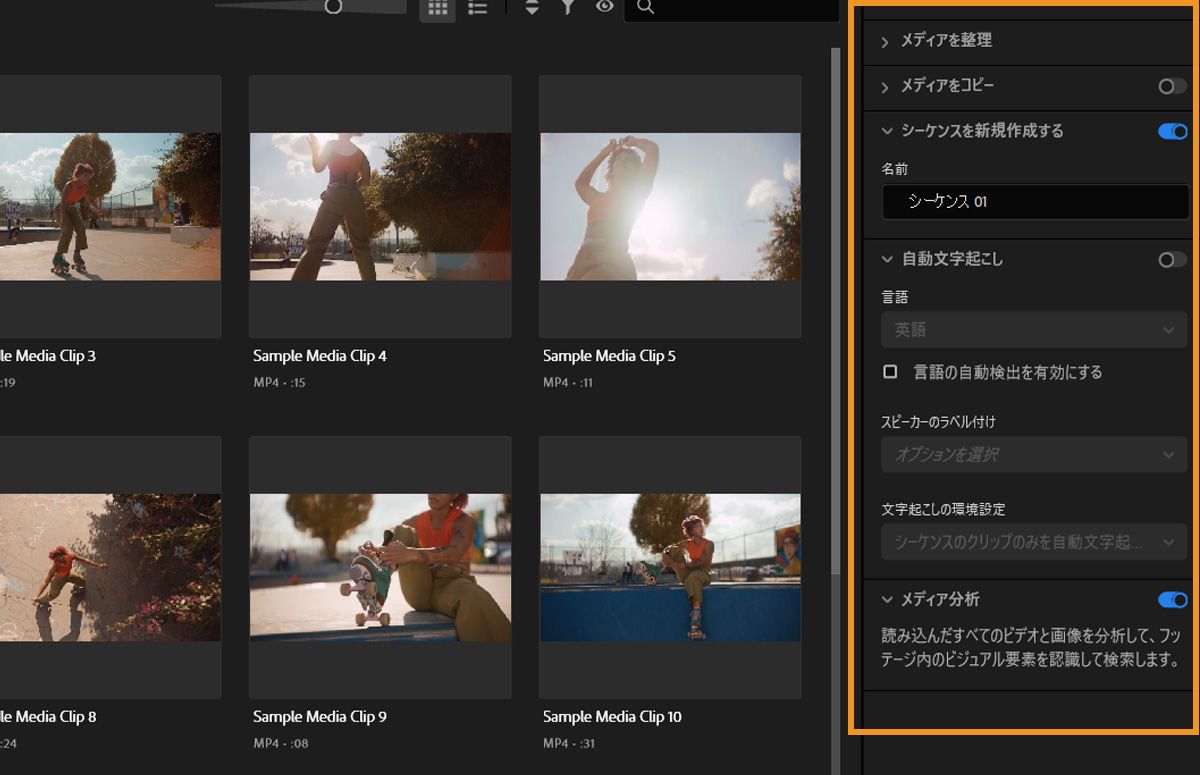1200x775 pixels.
Task: Open the 言語 language dropdown
Action: (1033, 329)
